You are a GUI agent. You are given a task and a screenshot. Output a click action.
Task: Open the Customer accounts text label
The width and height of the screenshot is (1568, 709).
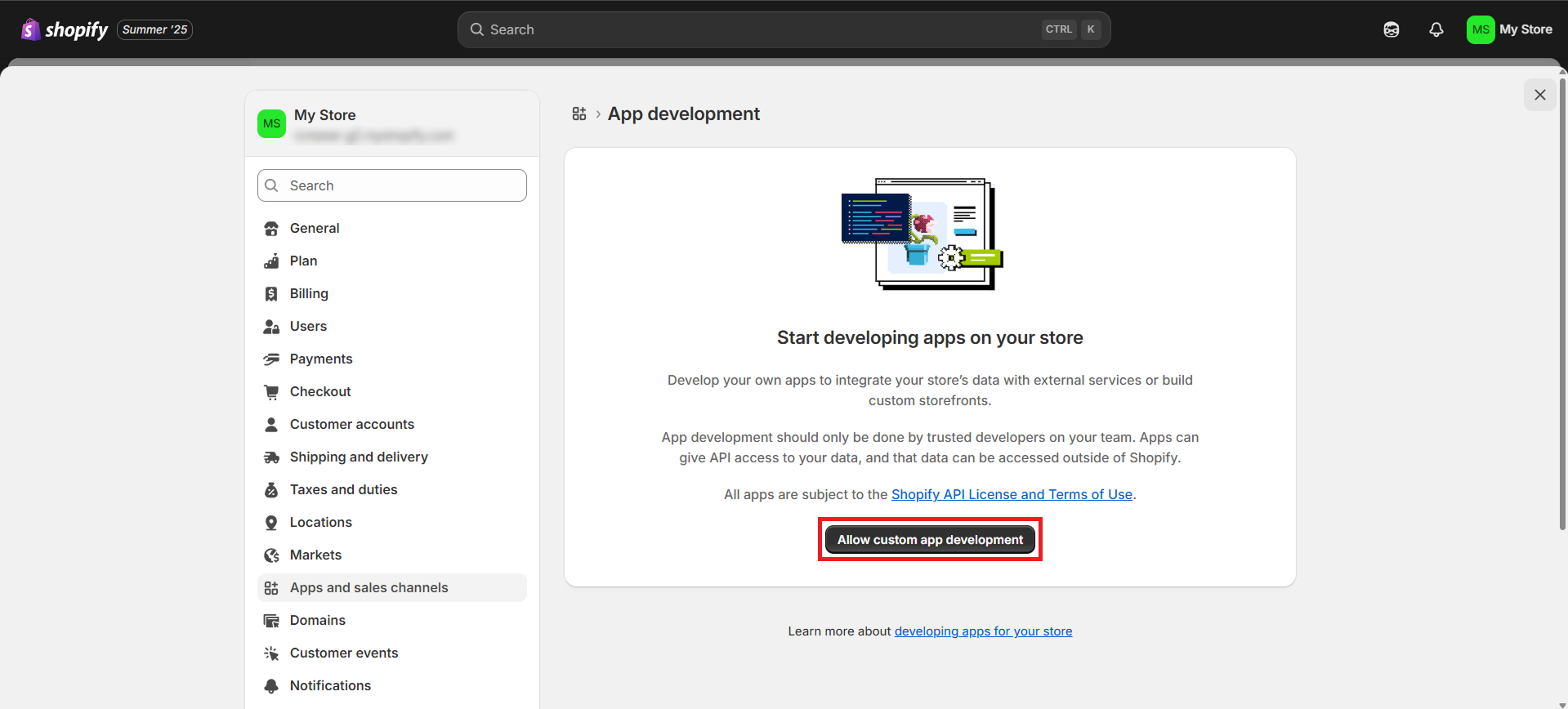point(352,424)
